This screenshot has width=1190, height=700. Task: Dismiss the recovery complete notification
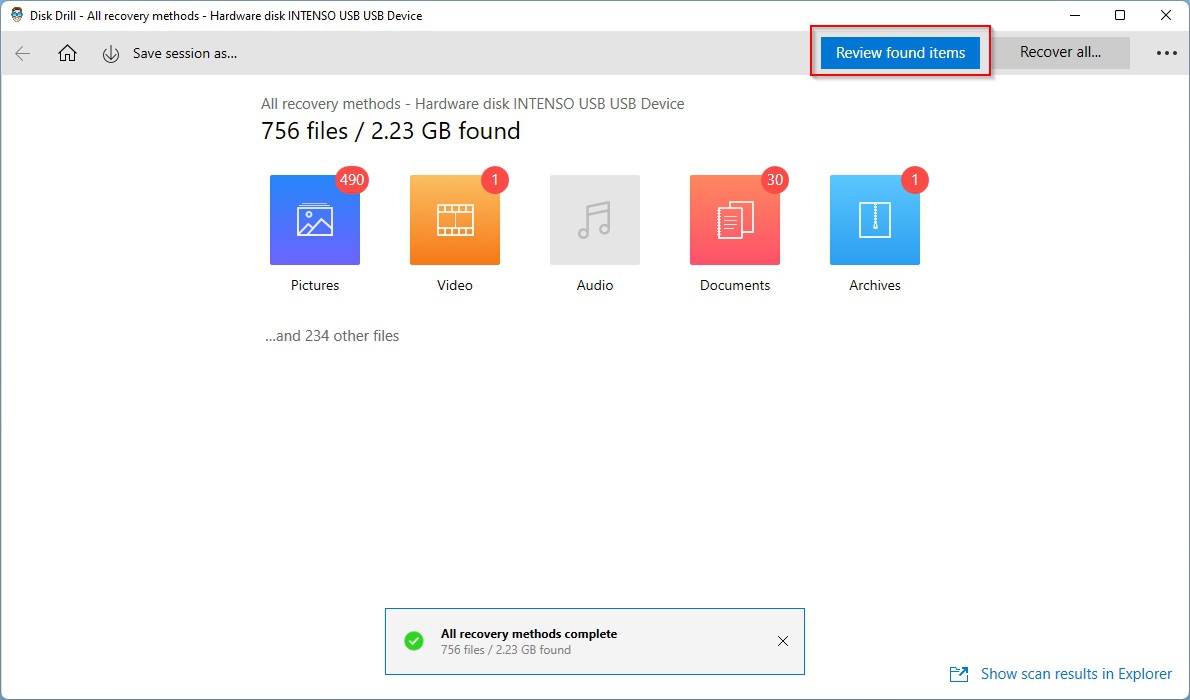click(x=782, y=642)
